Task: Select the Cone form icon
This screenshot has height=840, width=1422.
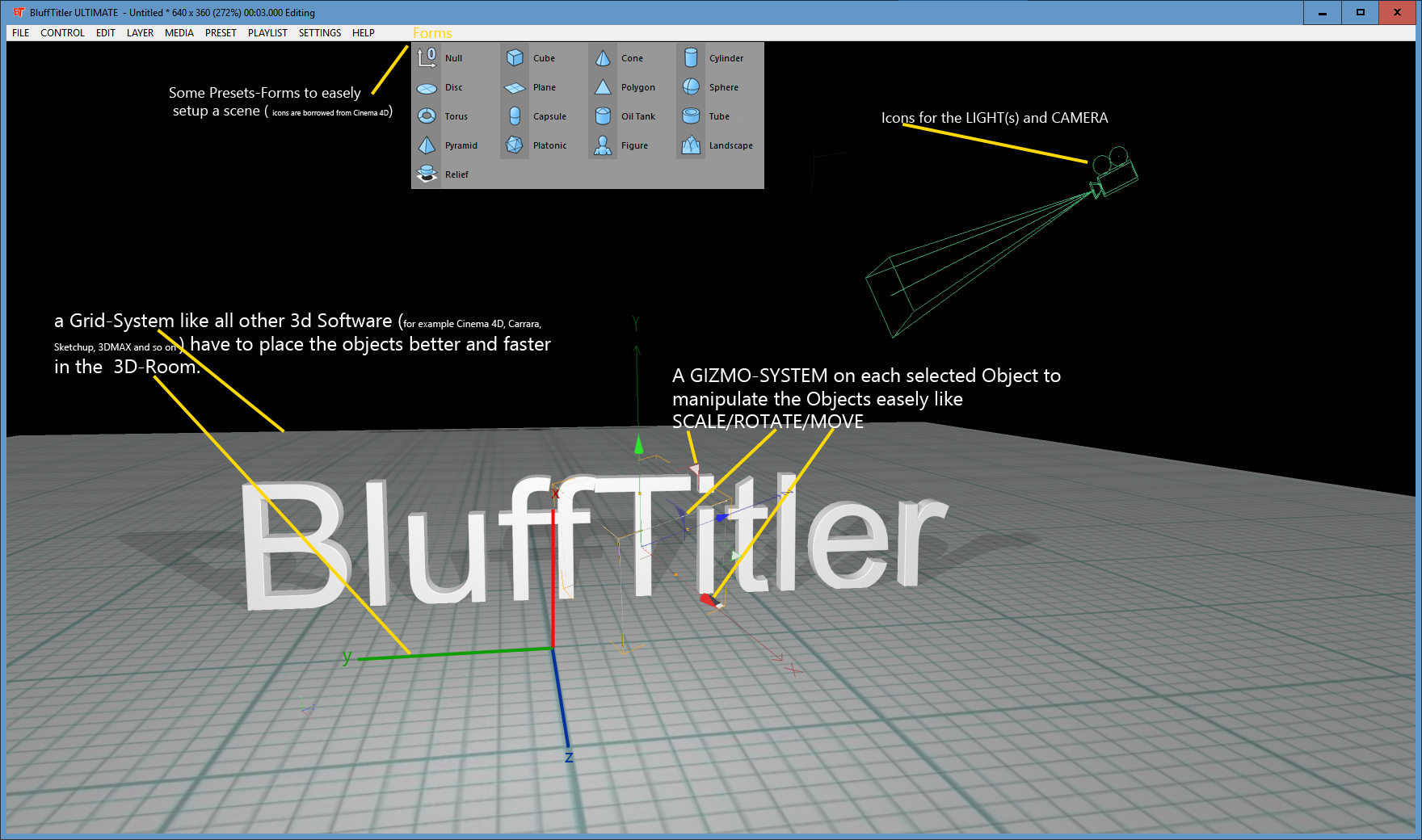Action: coord(603,58)
